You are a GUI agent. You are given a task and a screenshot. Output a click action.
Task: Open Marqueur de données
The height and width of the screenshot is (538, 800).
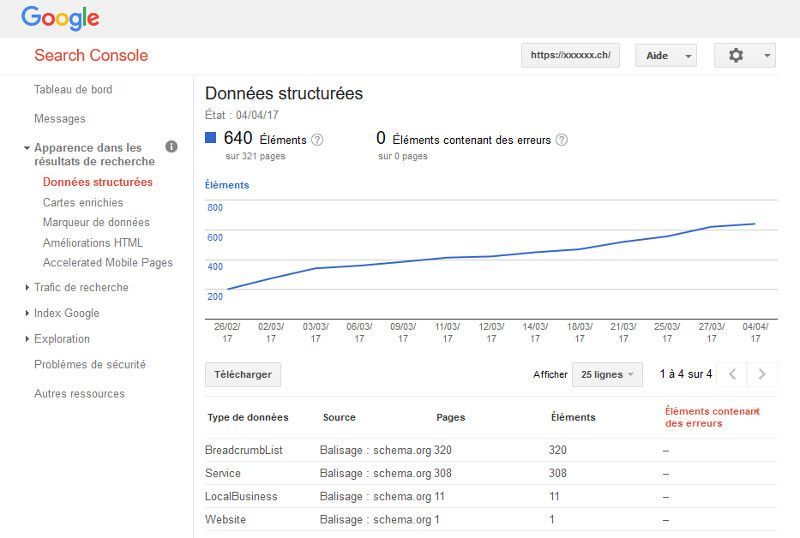96,222
